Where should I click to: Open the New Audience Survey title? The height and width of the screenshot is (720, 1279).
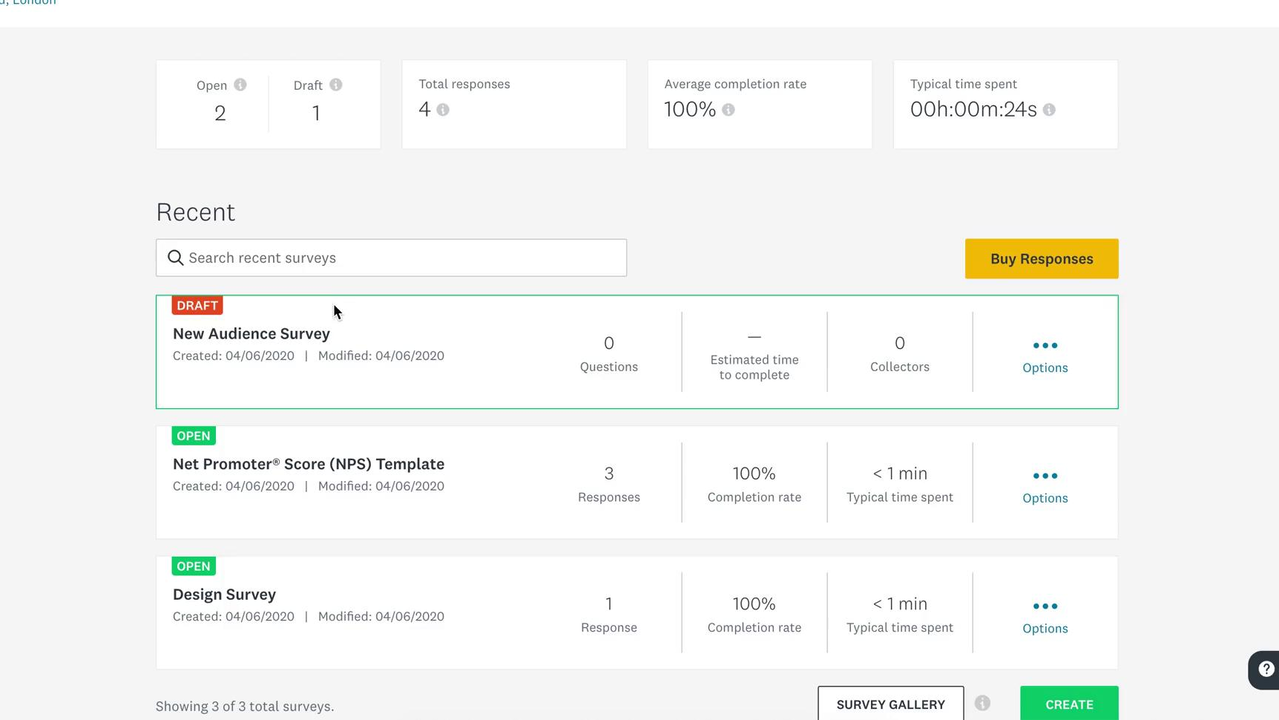251,334
